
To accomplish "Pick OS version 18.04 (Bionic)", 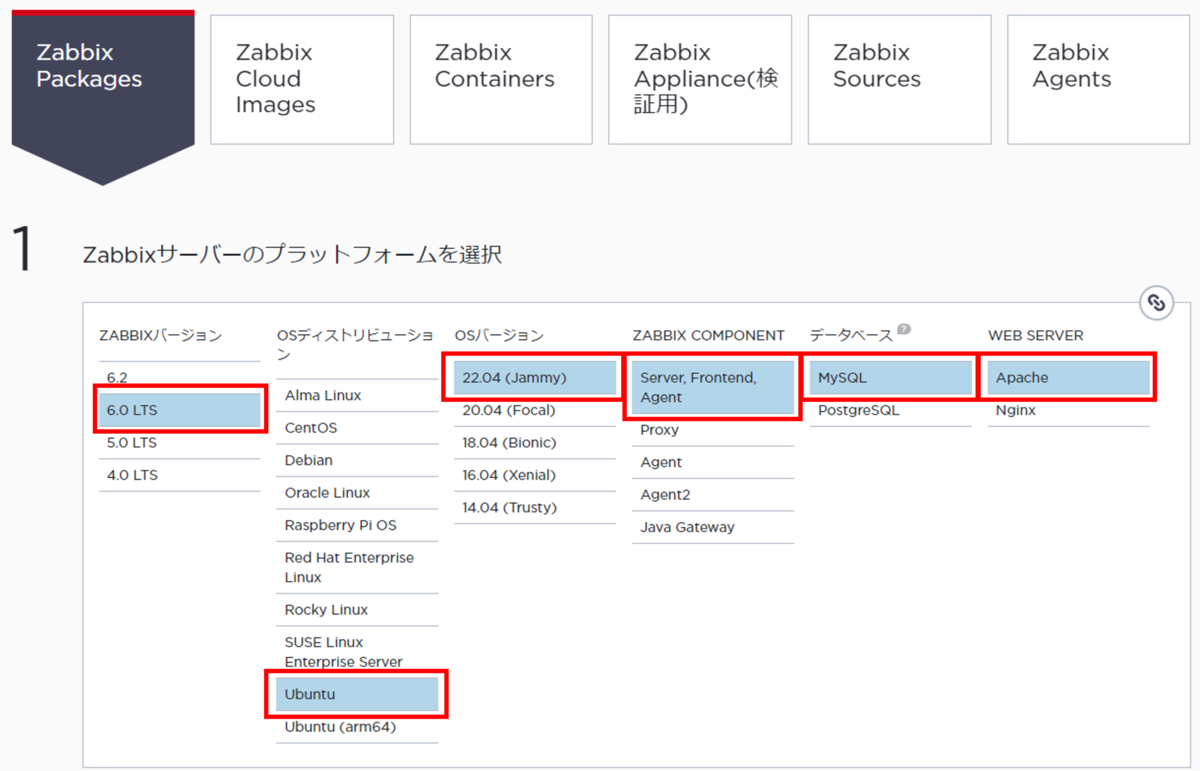I will 535,443.
